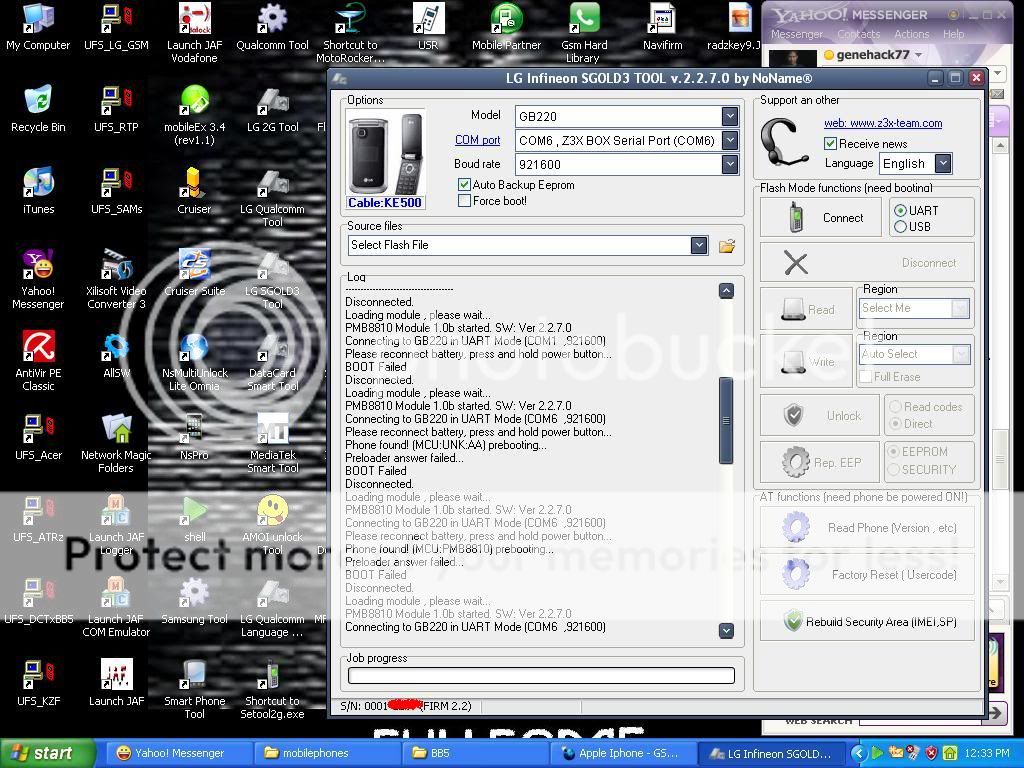Open the Contacts menu in Yahoo Messenger
Viewport: 1024px width, 768px height.
859,35
